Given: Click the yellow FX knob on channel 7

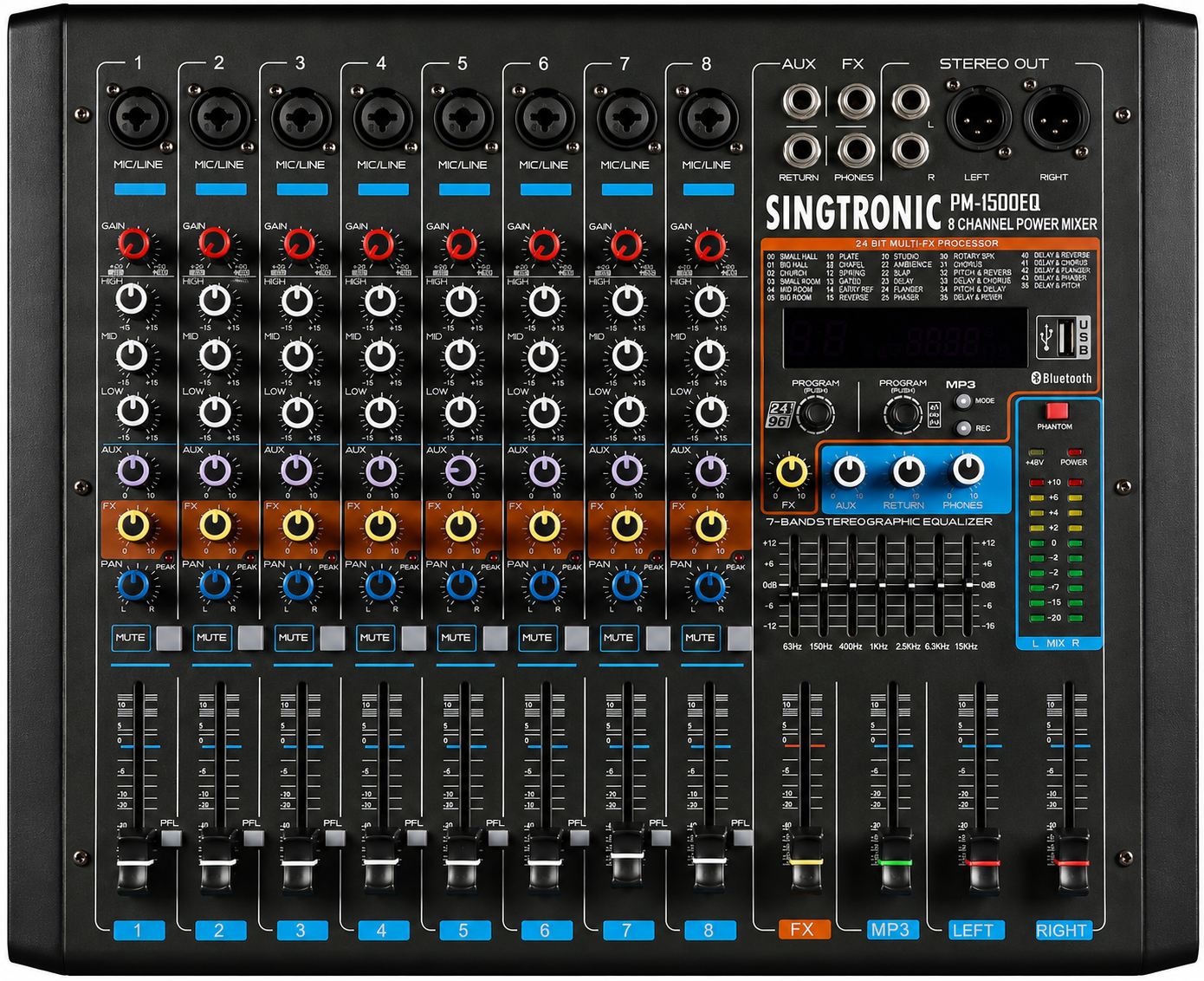Looking at the screenshot, I should [626, 526].
